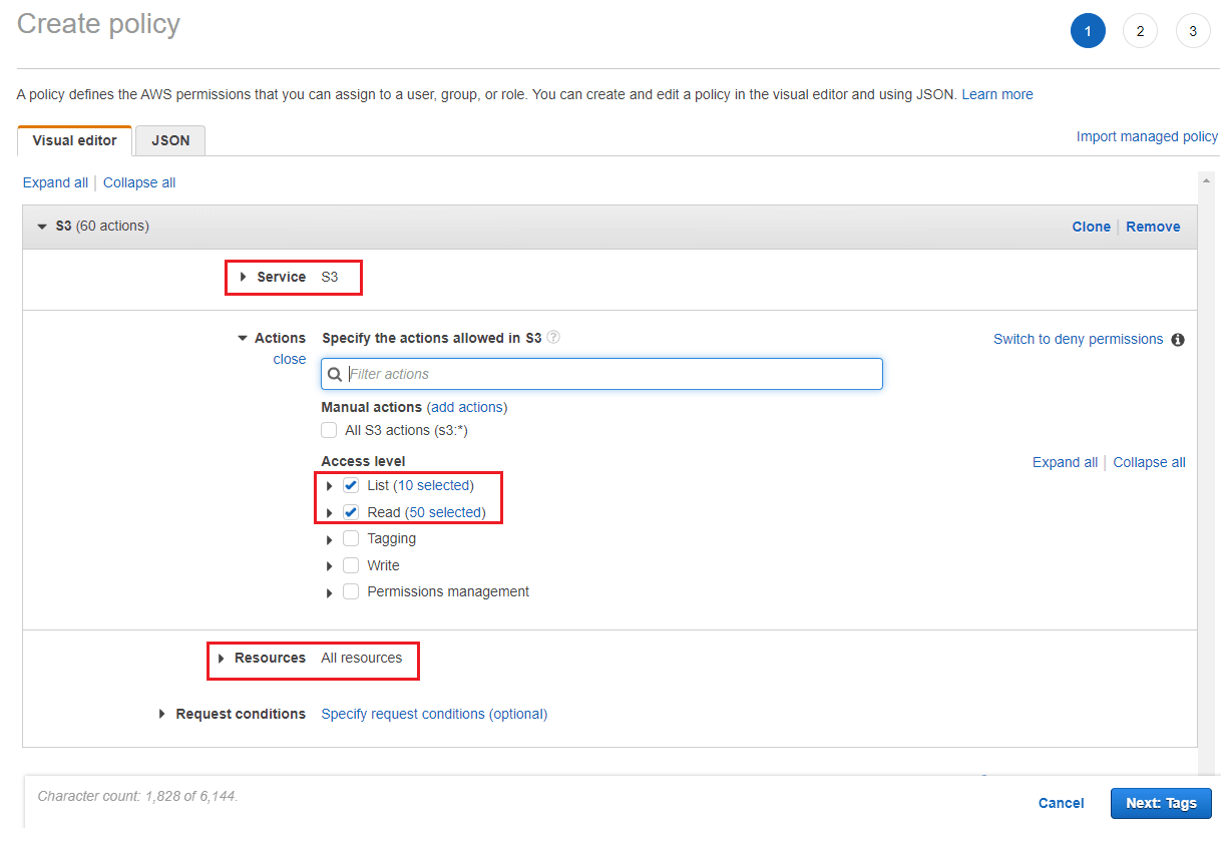The image size is (1221, 842).
Task: Expand the Resources section arrow
Action: (221, 658)
